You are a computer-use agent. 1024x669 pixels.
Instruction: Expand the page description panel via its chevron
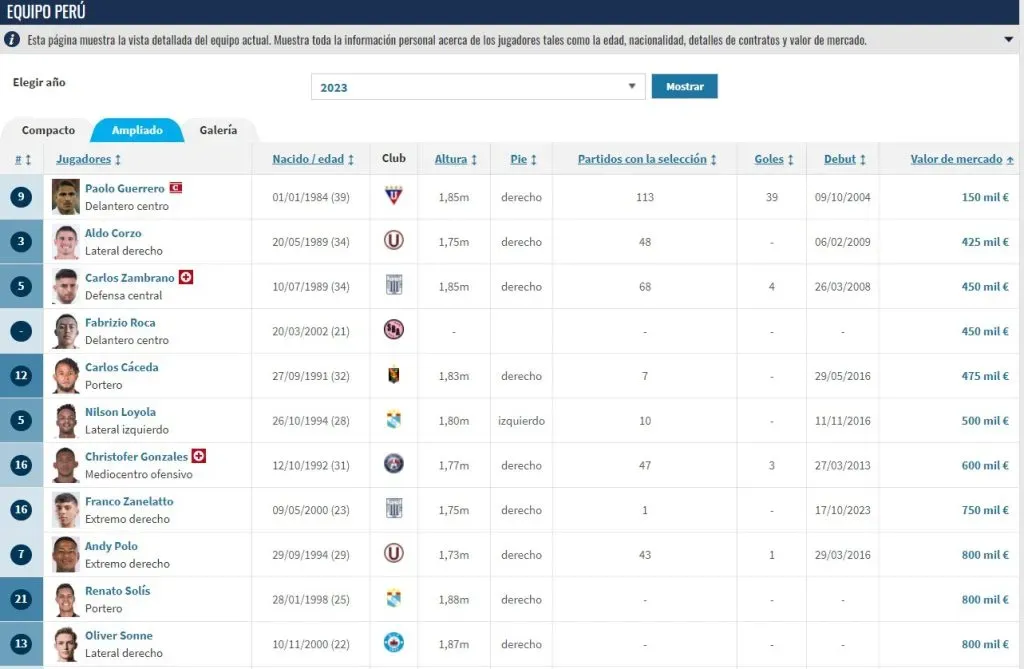pos(1010,41)
